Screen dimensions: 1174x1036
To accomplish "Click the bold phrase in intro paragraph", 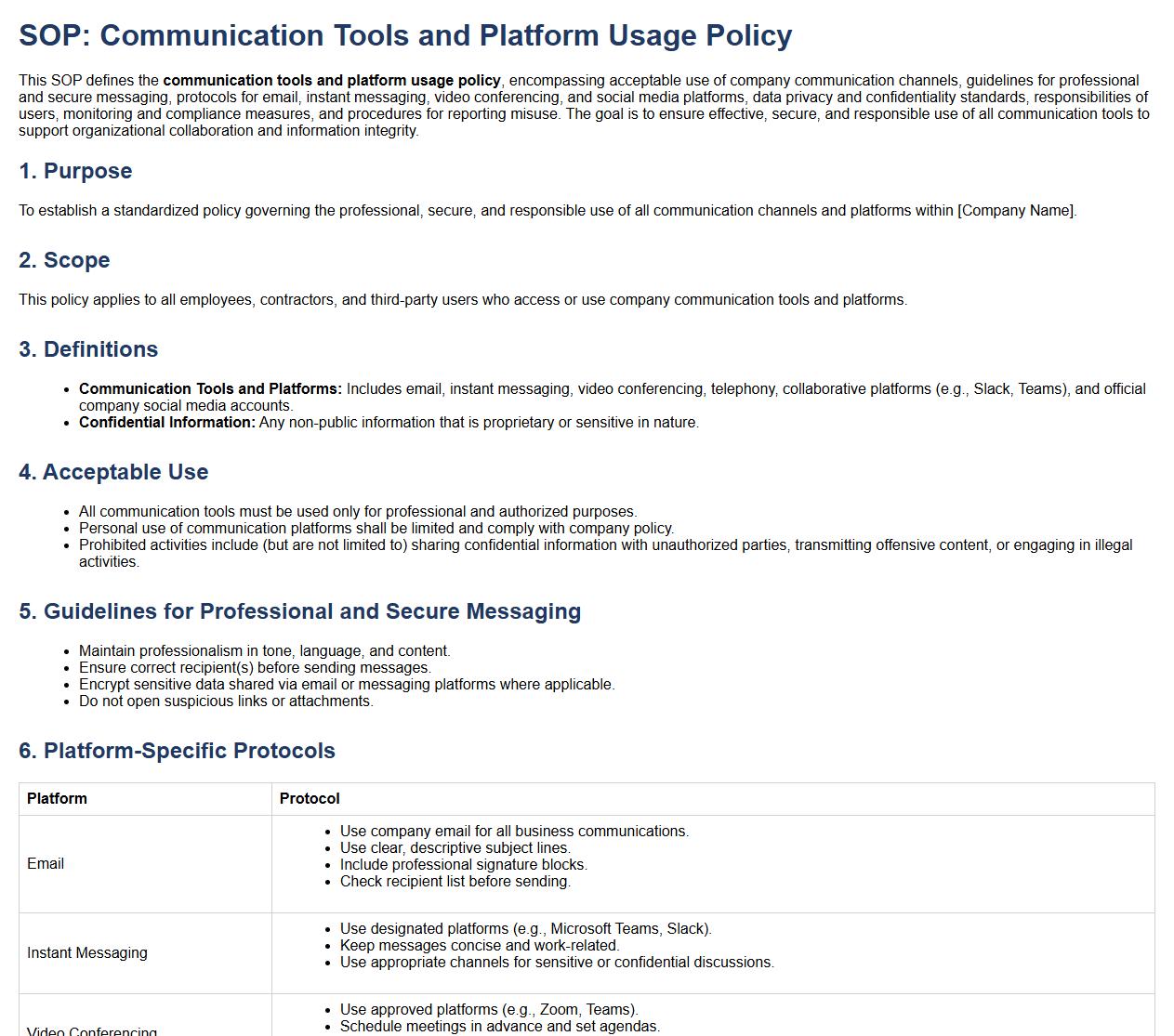I will [332, 81].
